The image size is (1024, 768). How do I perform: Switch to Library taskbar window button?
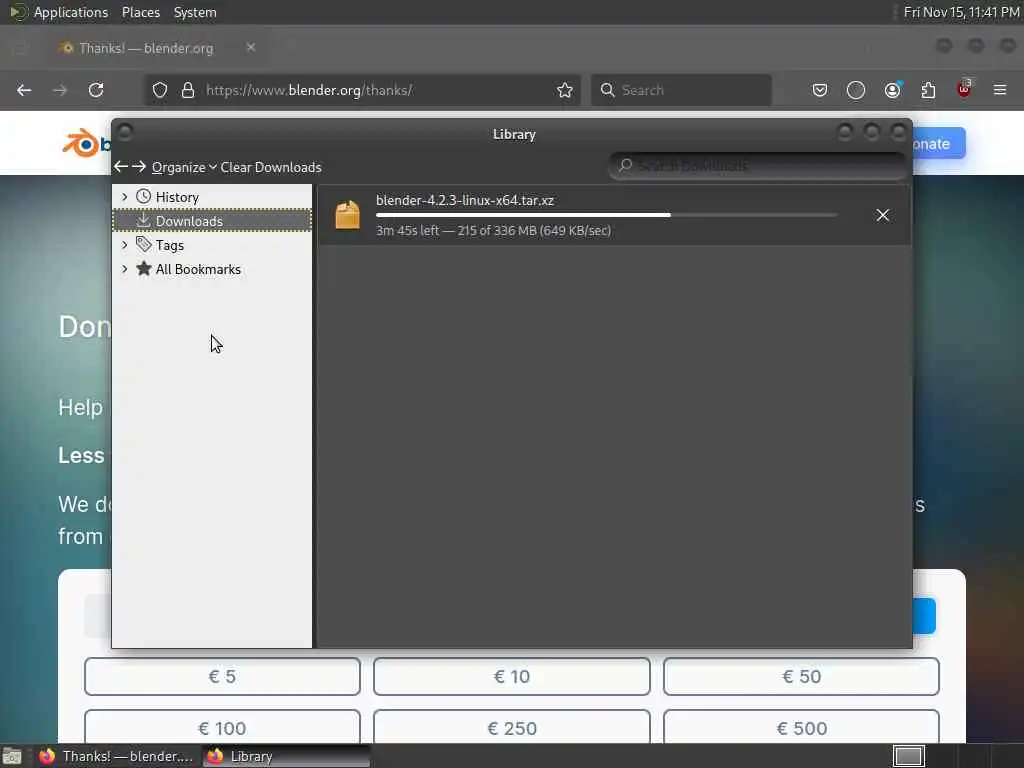[x=286, y=756]
